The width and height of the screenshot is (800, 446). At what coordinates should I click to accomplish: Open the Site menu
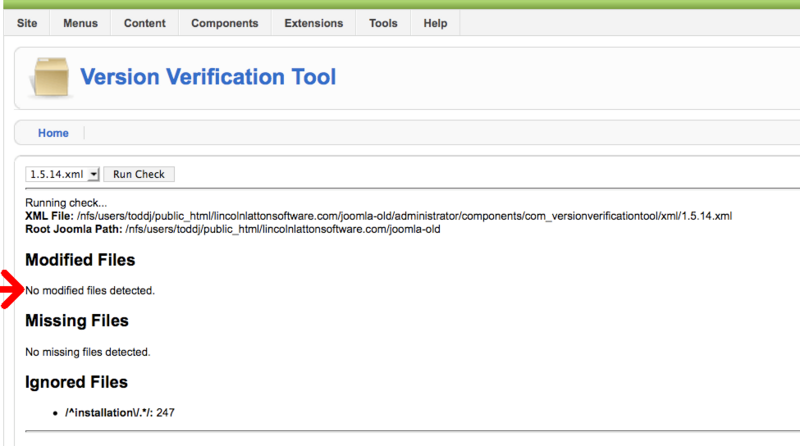[x=27, y=23]
